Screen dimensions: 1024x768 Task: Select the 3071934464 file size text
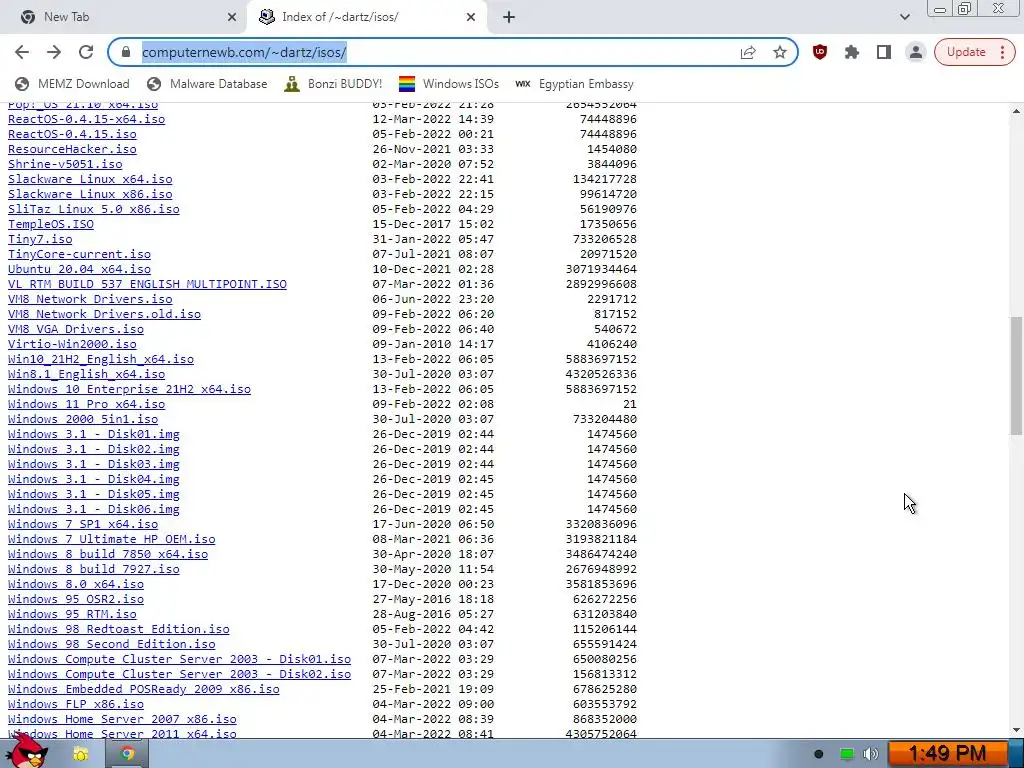click(601, 269)
